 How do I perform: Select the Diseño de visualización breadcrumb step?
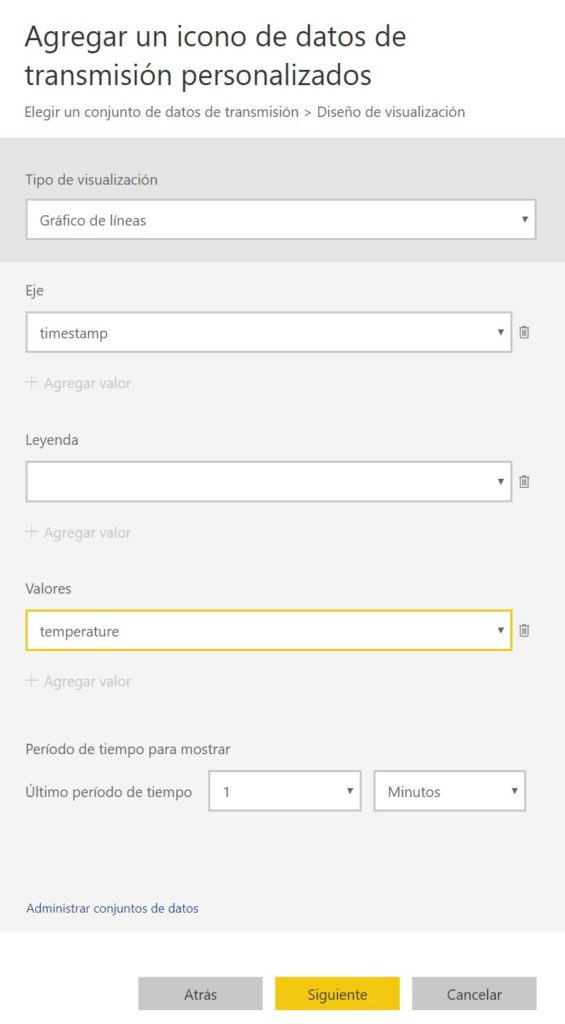point(391,112)
